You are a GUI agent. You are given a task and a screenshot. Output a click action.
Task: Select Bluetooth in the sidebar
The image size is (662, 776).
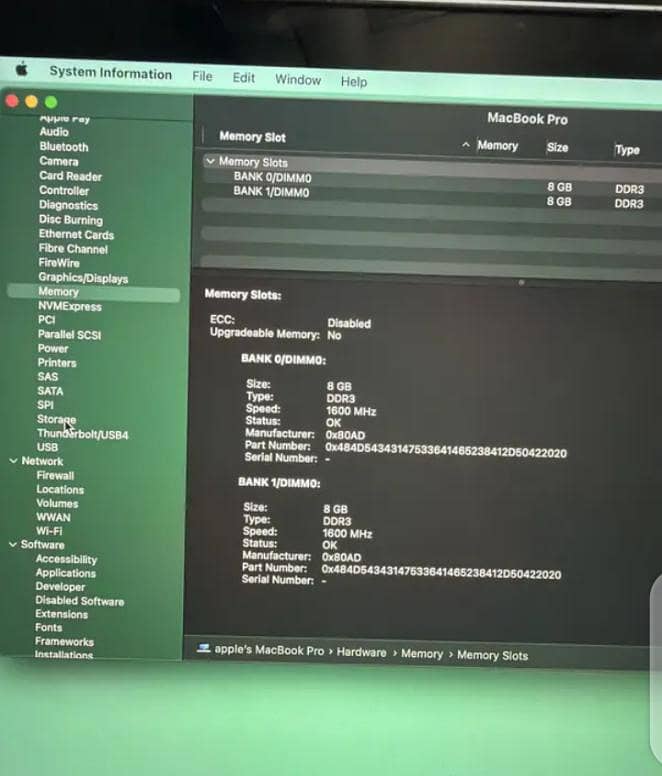pyautogui.click(x=64, y=146)
